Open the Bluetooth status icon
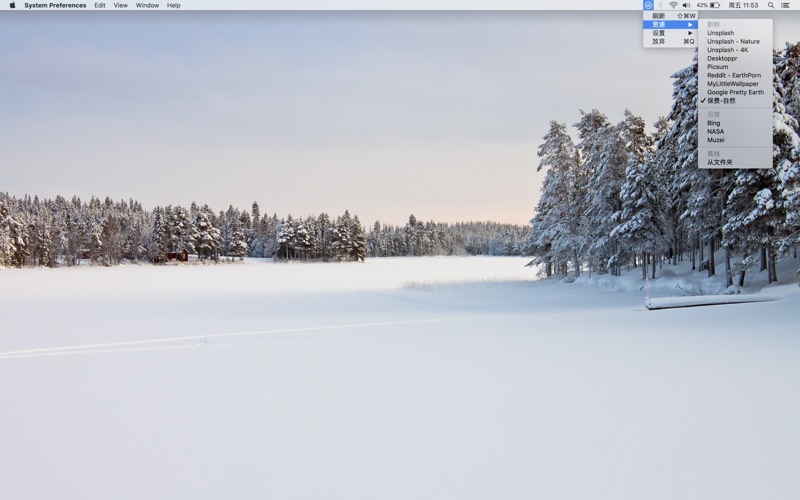Viewport: 800px width, 500px height. coord(660,5)
